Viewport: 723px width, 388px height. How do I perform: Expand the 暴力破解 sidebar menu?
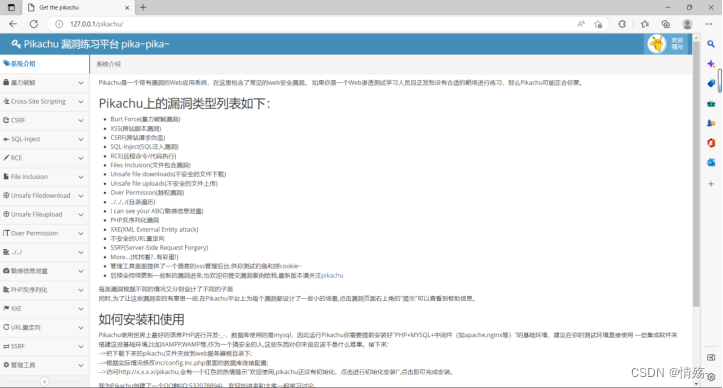coord(44,83)
